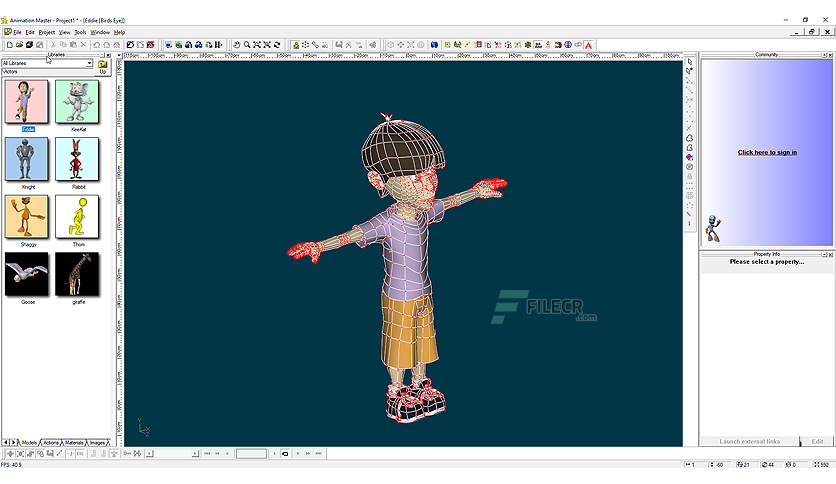Open the All Libraries dropdown
The width and height of the screenshot is (836, 484).
[x=89, y=63]
